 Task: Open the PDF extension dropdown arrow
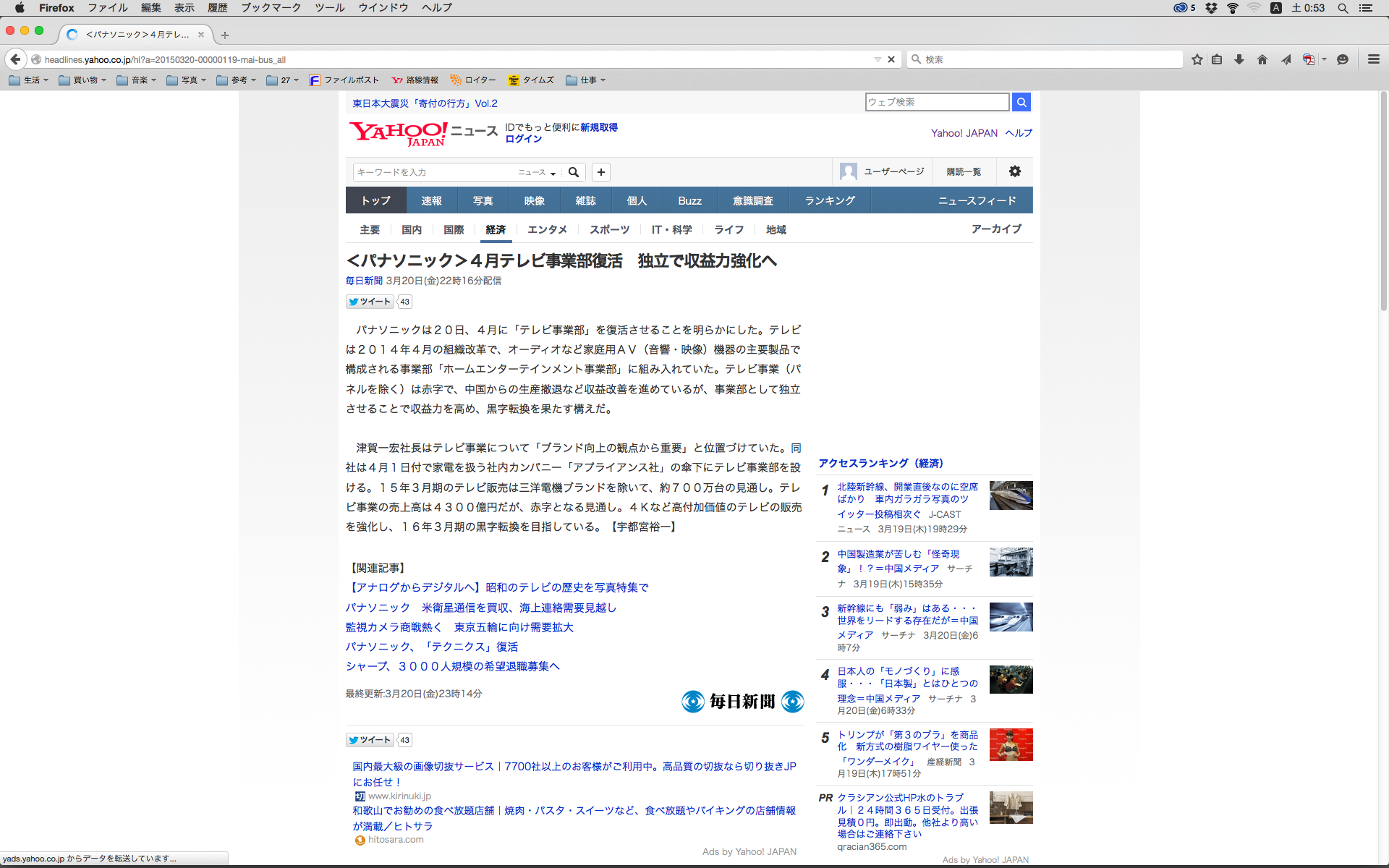(1325, 59)
